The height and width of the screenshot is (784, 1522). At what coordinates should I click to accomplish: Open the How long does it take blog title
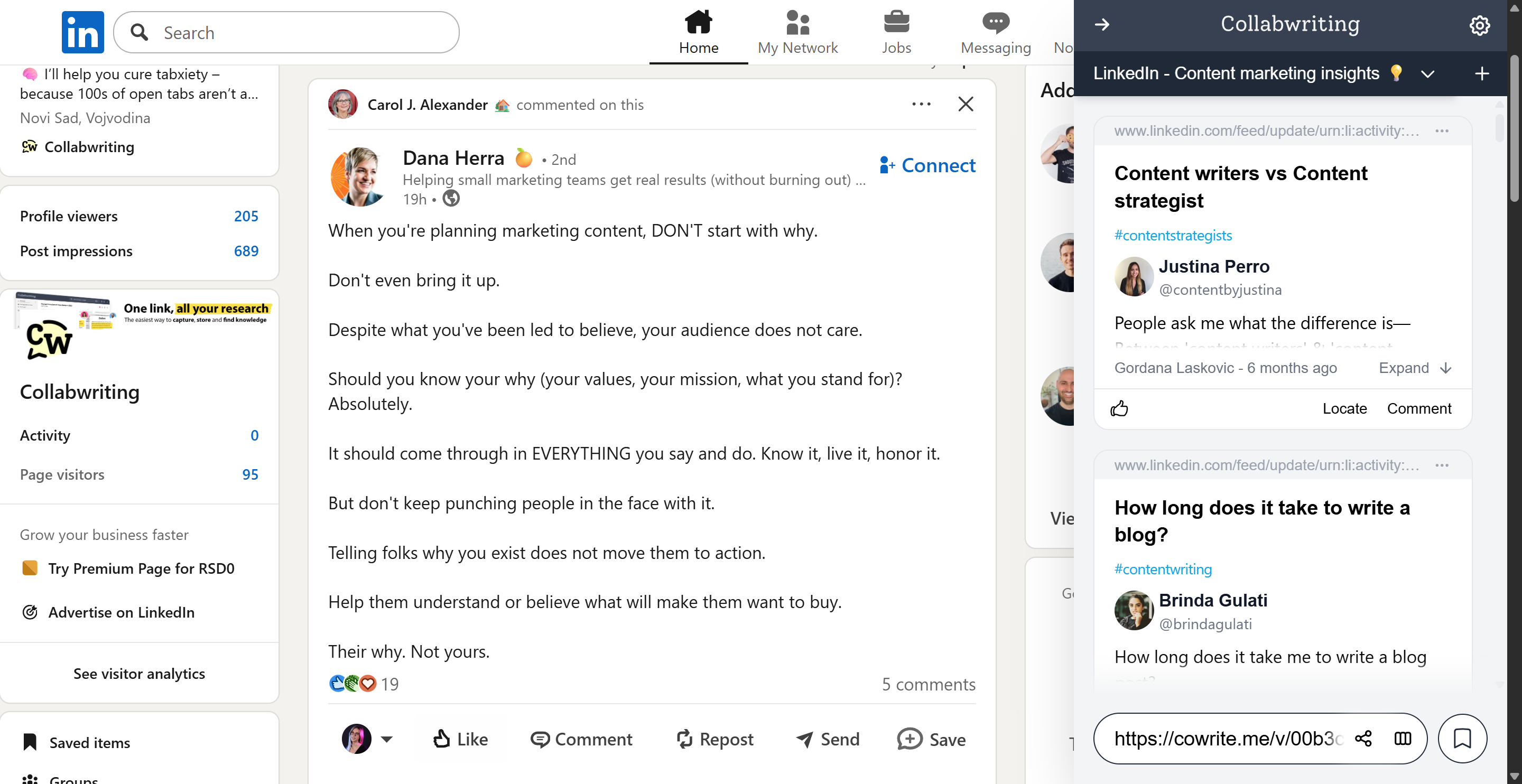(x=1262, y=521)
